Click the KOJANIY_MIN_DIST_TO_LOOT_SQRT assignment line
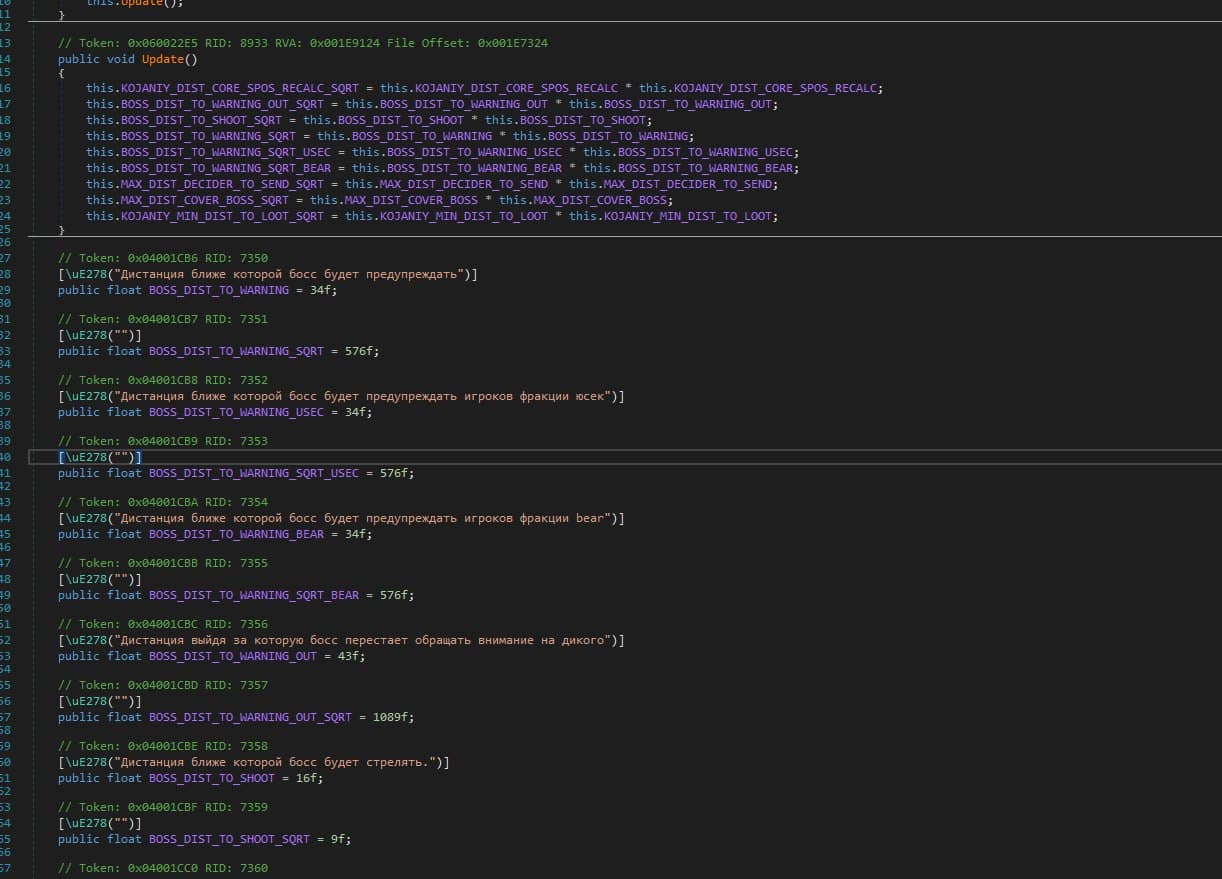The height and width of the screenshot is (879, 1222). click(x=432, y=216)
